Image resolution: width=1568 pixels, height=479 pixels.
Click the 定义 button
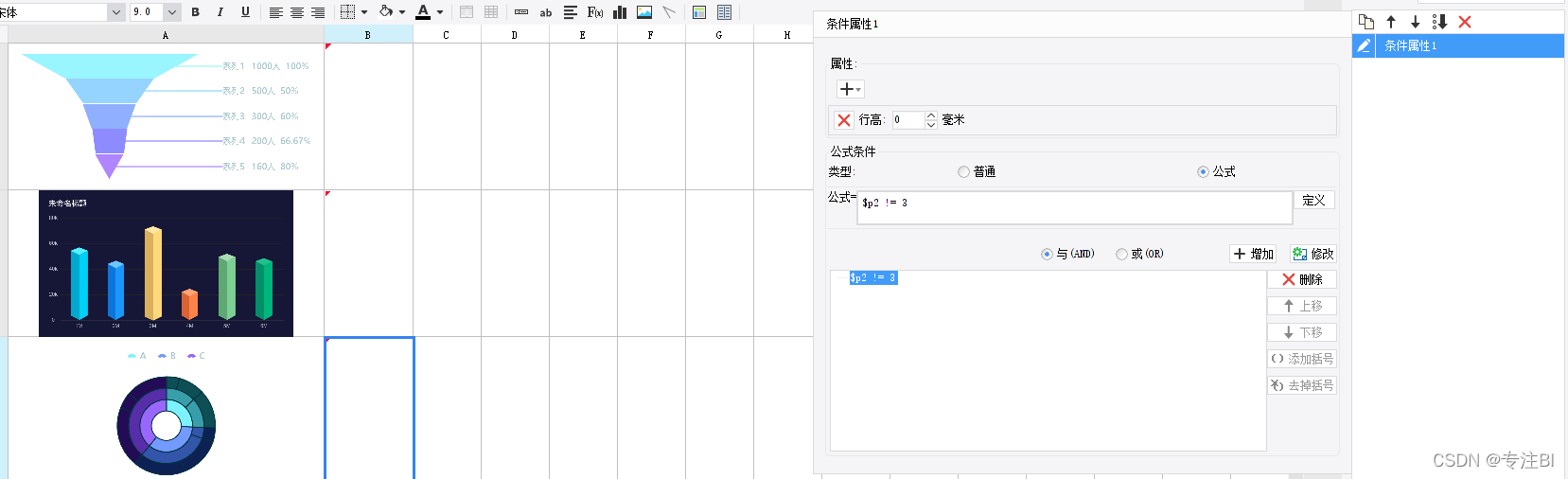click(x=1313, y=201)
